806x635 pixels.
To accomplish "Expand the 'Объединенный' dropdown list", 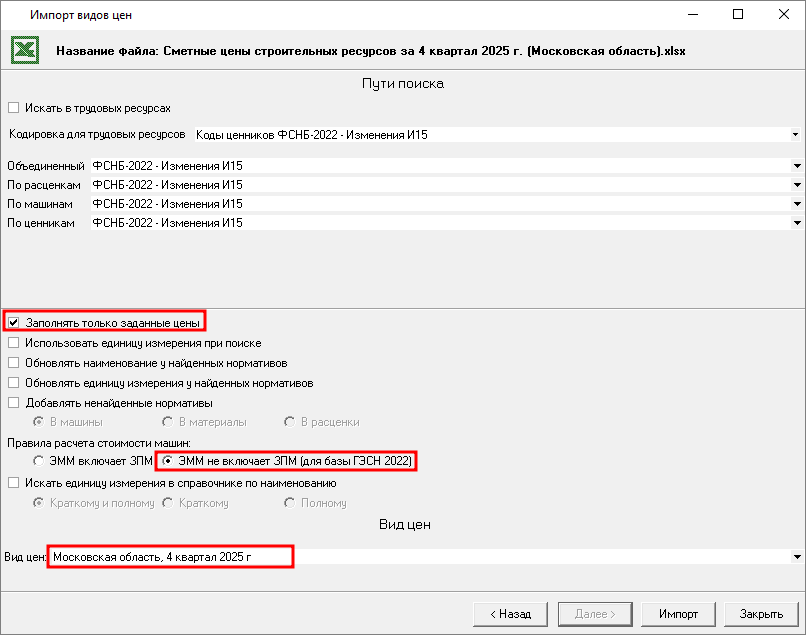I will click(797, 166).
